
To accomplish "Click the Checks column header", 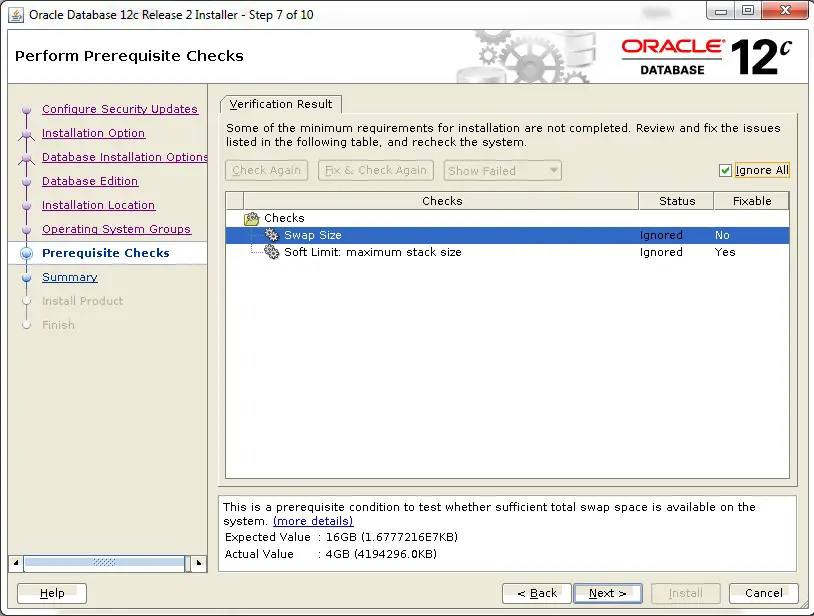I will coord(442,201).
